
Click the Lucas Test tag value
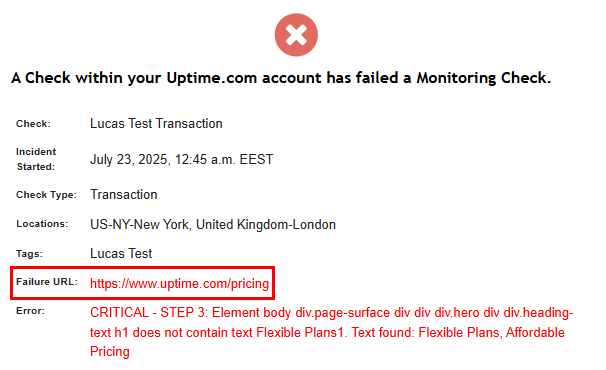click(x=121, y=253)
